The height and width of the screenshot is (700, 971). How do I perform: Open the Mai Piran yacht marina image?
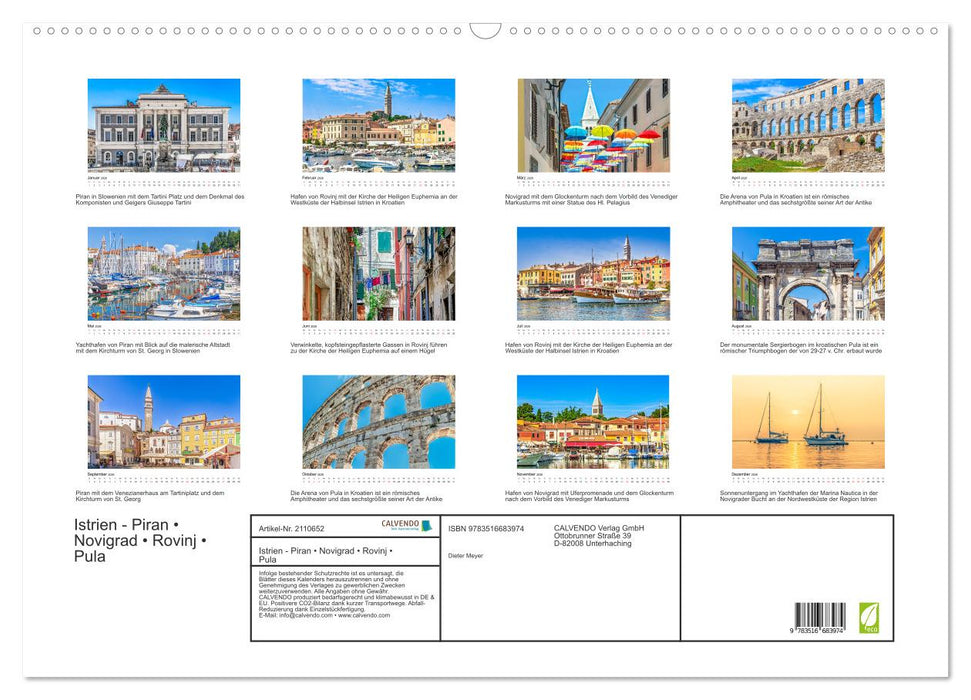[160, 275]
